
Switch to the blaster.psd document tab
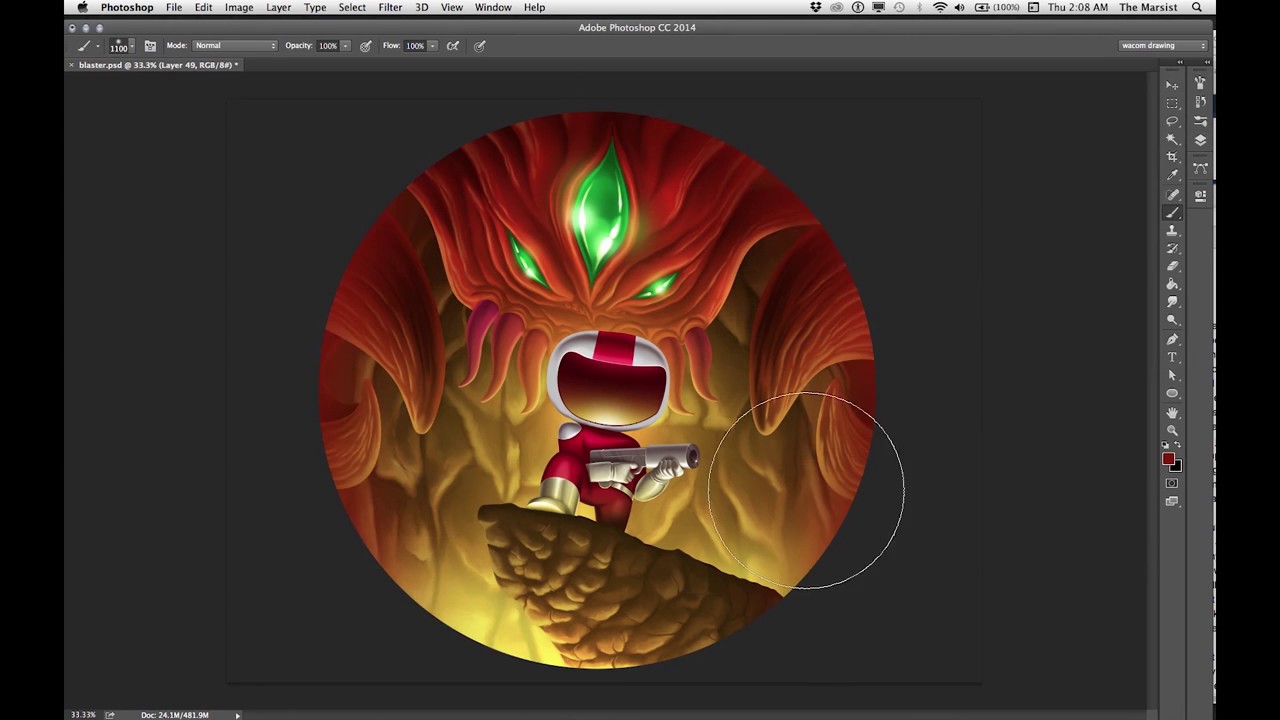[x=157, y=65]
